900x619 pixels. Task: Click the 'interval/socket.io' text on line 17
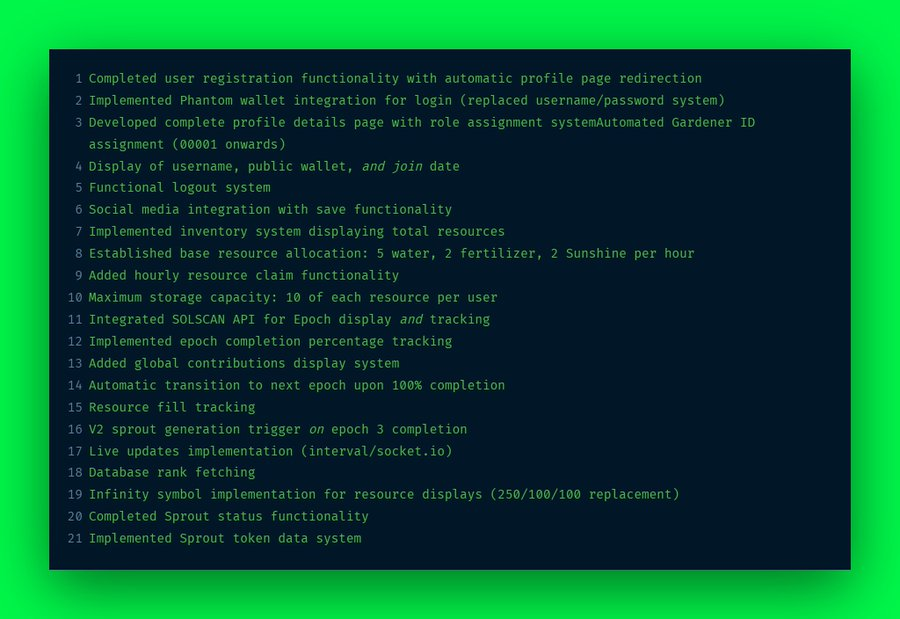(377, 451)
